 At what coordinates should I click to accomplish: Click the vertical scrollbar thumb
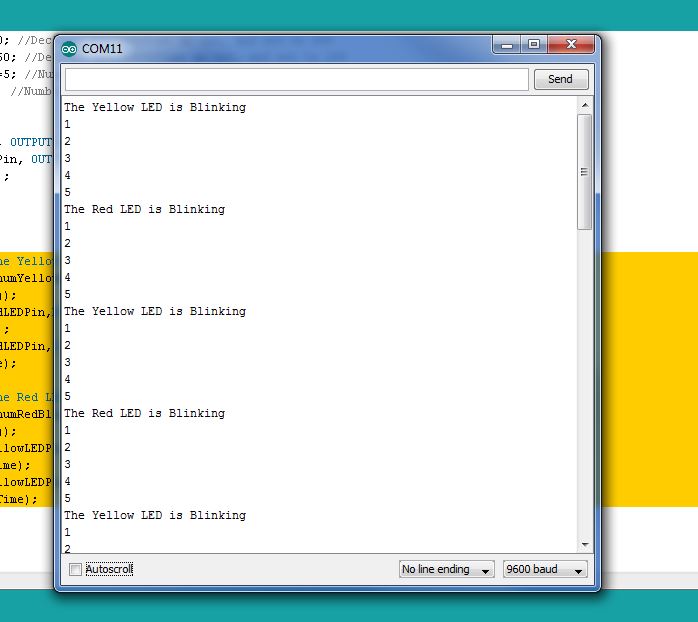[584, 172]
